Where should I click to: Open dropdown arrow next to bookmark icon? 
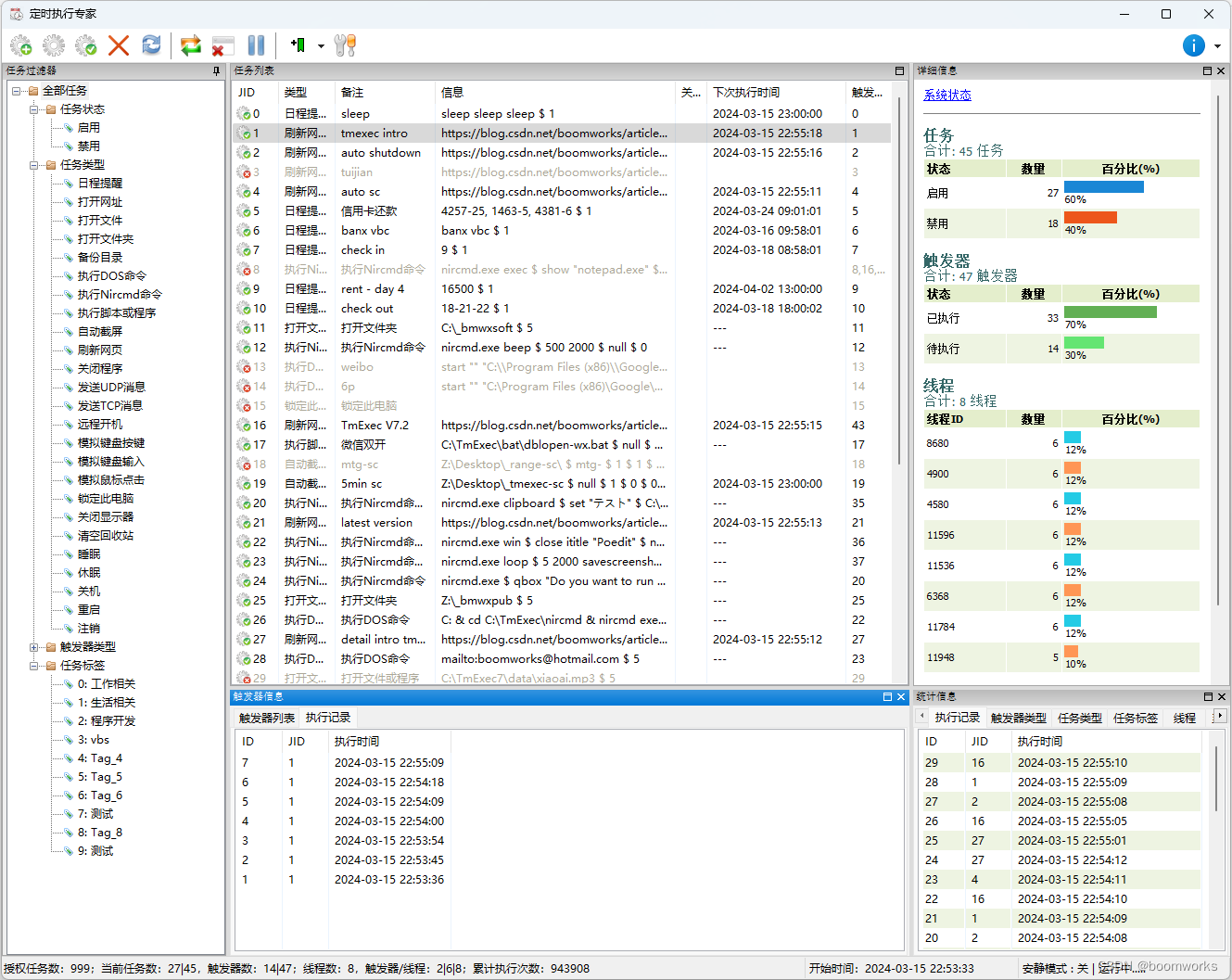321,45
